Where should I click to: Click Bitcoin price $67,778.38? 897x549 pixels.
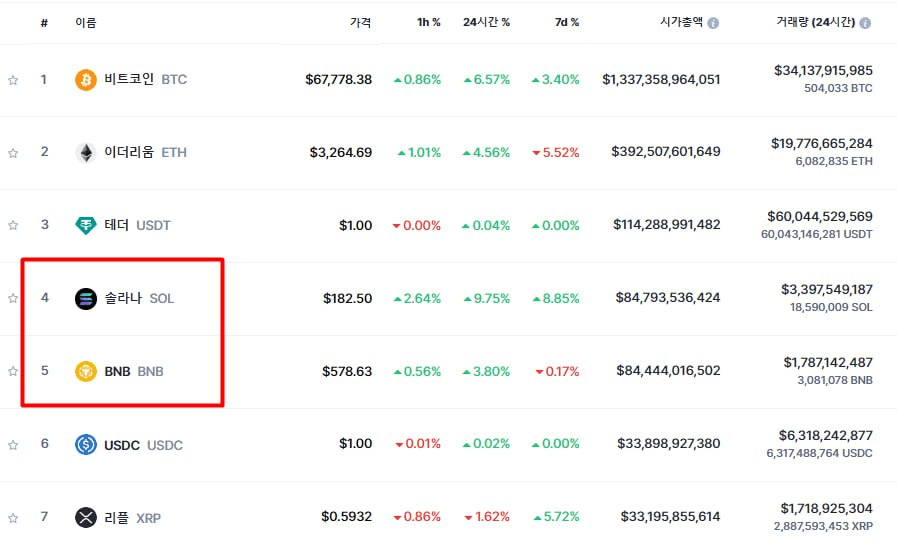point(339,79)
